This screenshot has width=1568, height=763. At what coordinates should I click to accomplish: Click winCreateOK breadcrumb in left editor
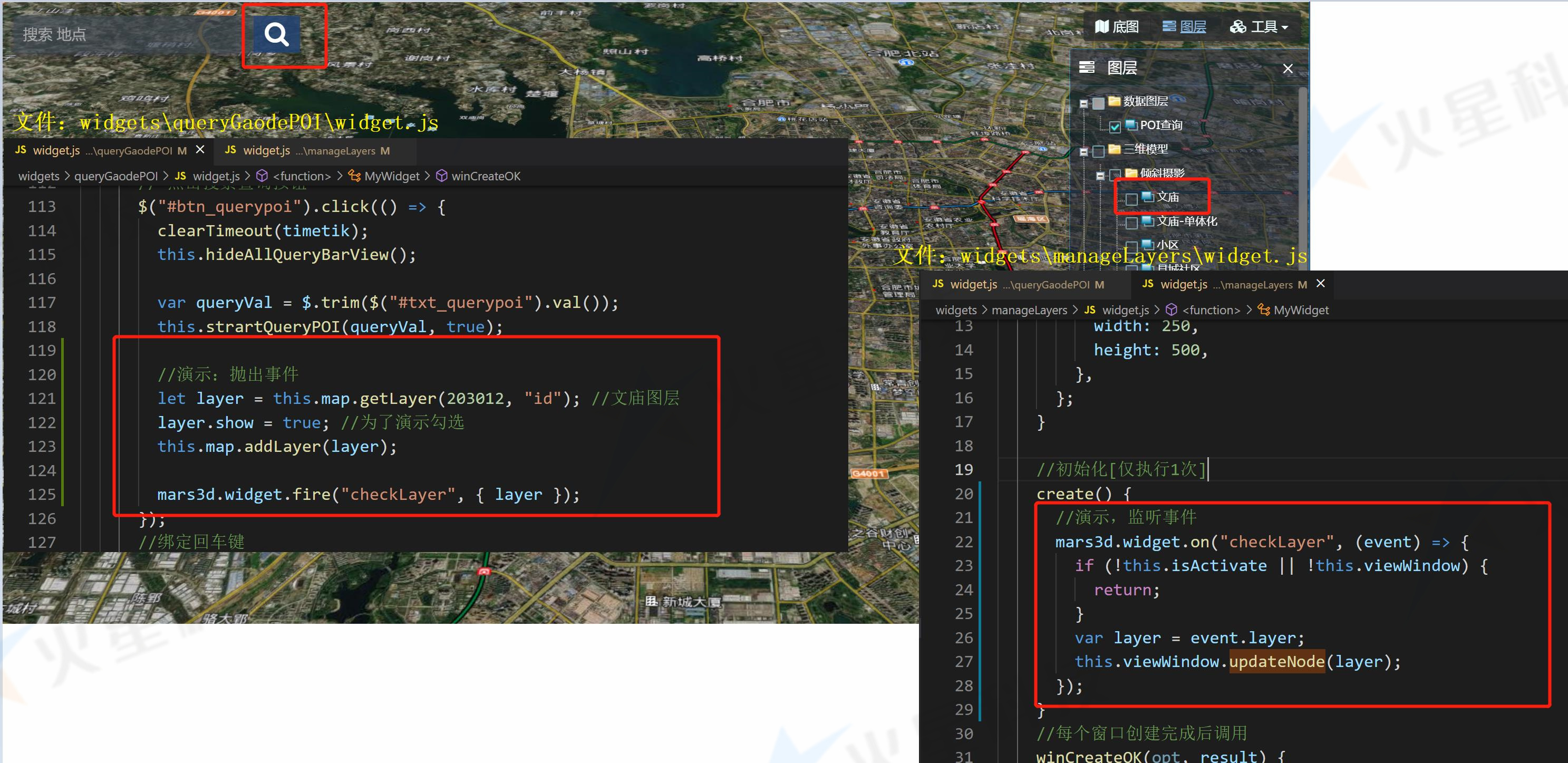(486, 176)
